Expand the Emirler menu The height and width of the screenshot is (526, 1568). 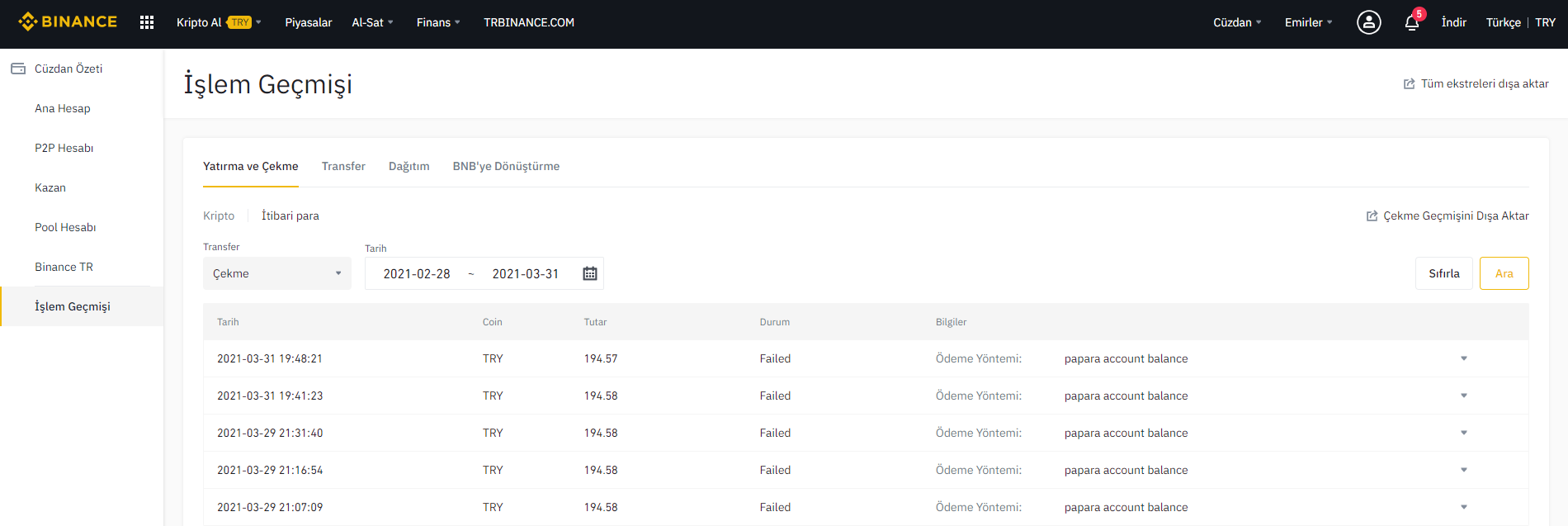1308,22
